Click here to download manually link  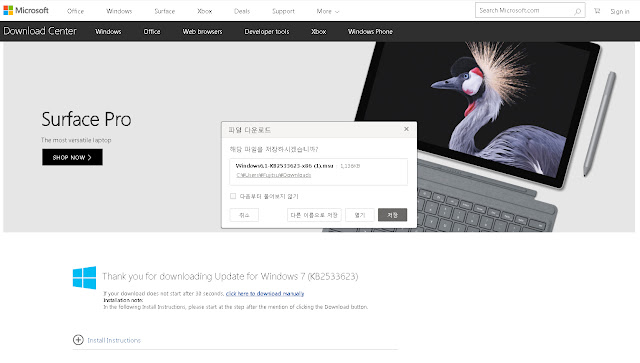[264, 293]
